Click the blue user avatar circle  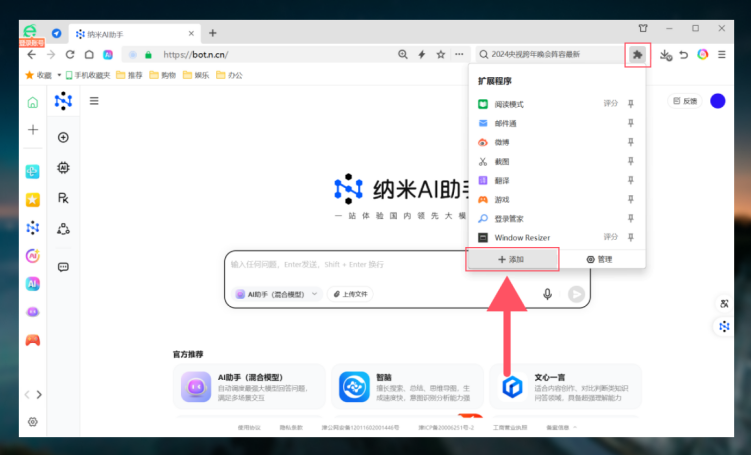point(717,101)
